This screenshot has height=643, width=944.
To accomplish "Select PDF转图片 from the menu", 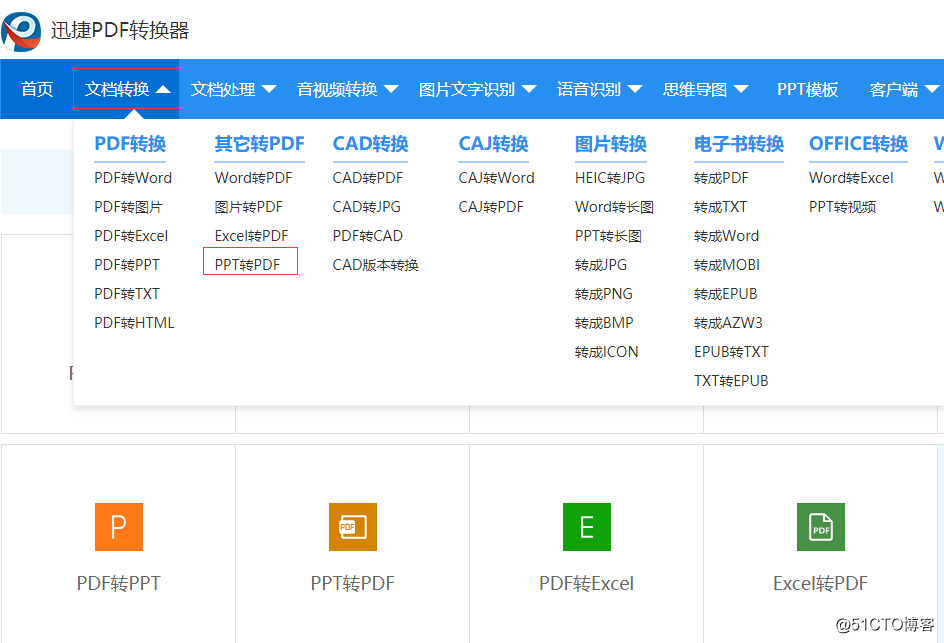I will pos(128,207).
